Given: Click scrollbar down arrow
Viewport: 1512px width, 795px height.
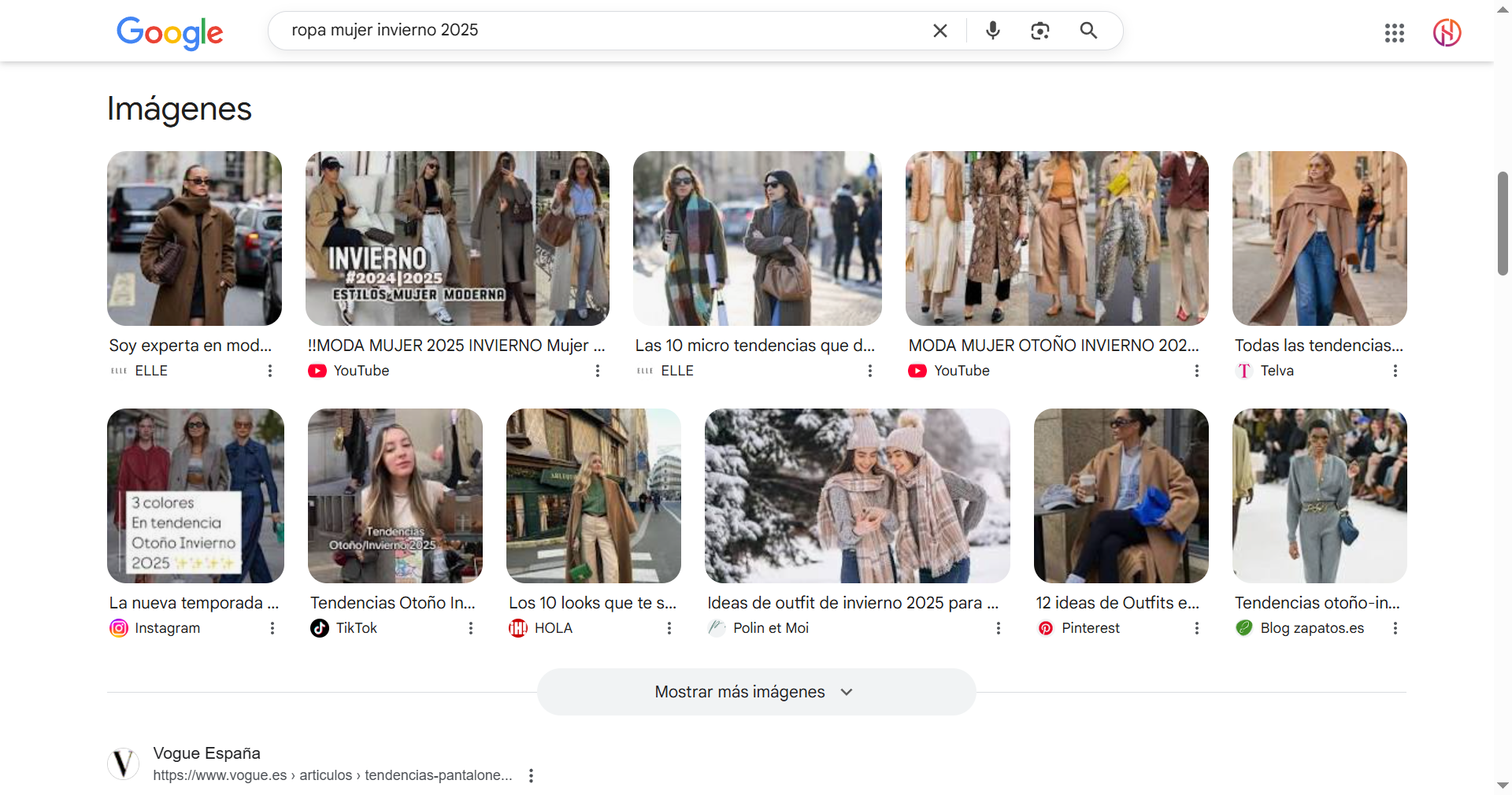Looking at the screenshot, I should [1503, 786].
